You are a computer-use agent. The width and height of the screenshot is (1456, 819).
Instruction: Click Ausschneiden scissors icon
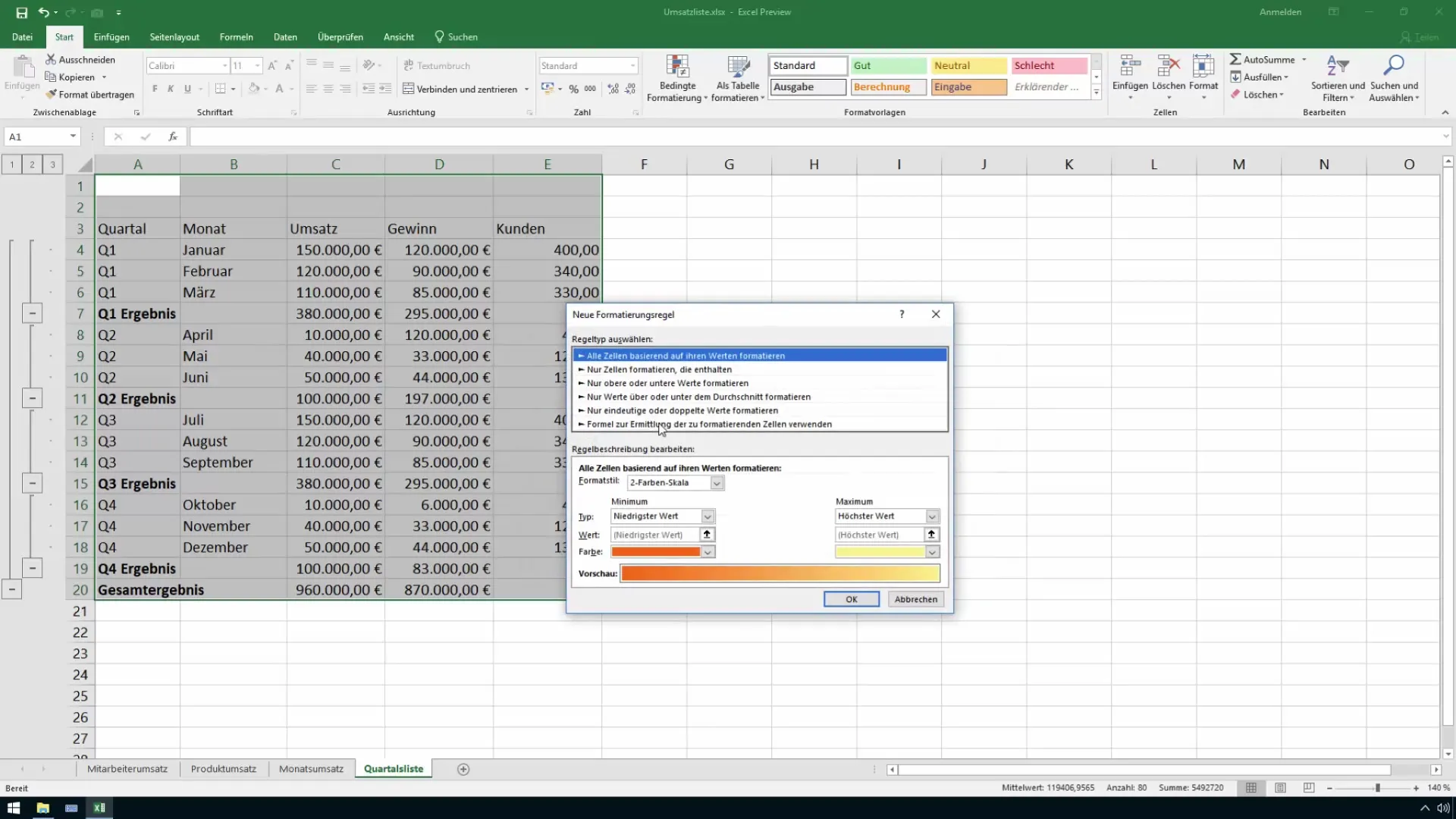[51, 59]
